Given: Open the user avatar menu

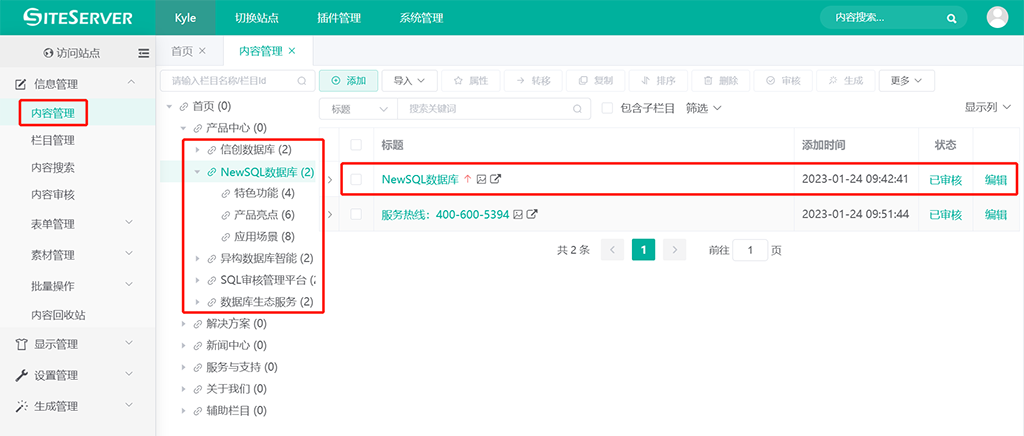Looking at the screenshot, I should click(997, 17).
